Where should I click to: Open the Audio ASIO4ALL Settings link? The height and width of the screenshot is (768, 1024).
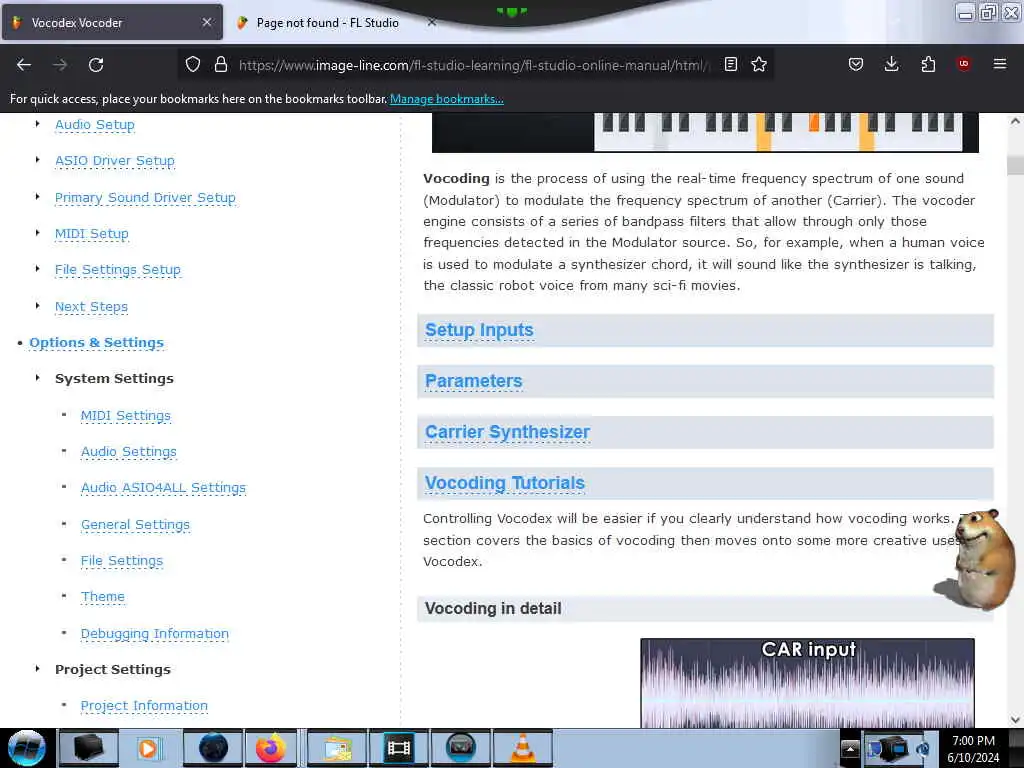click(163, 487)
